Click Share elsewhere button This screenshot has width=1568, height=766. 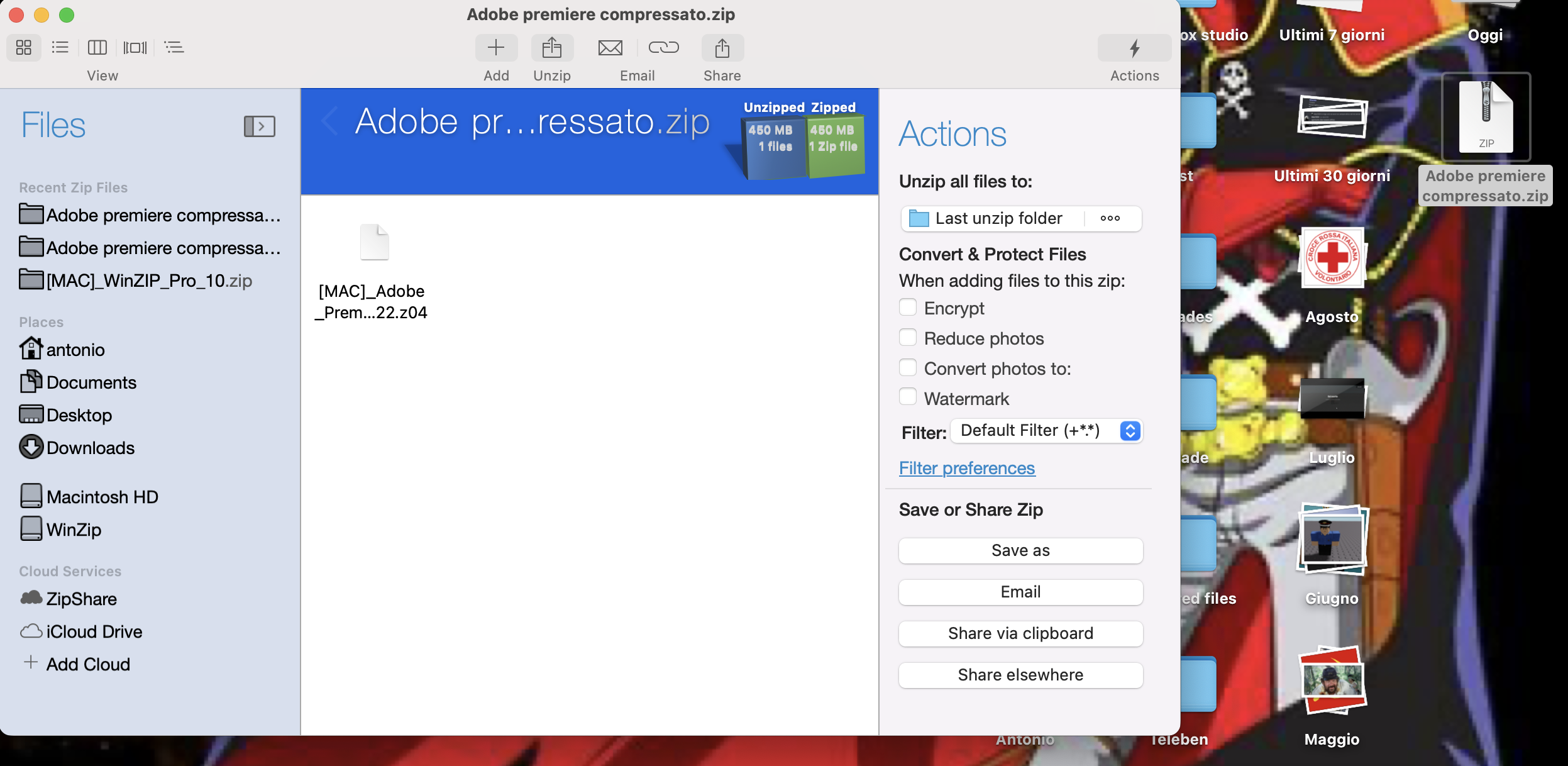pos(1020,675)
